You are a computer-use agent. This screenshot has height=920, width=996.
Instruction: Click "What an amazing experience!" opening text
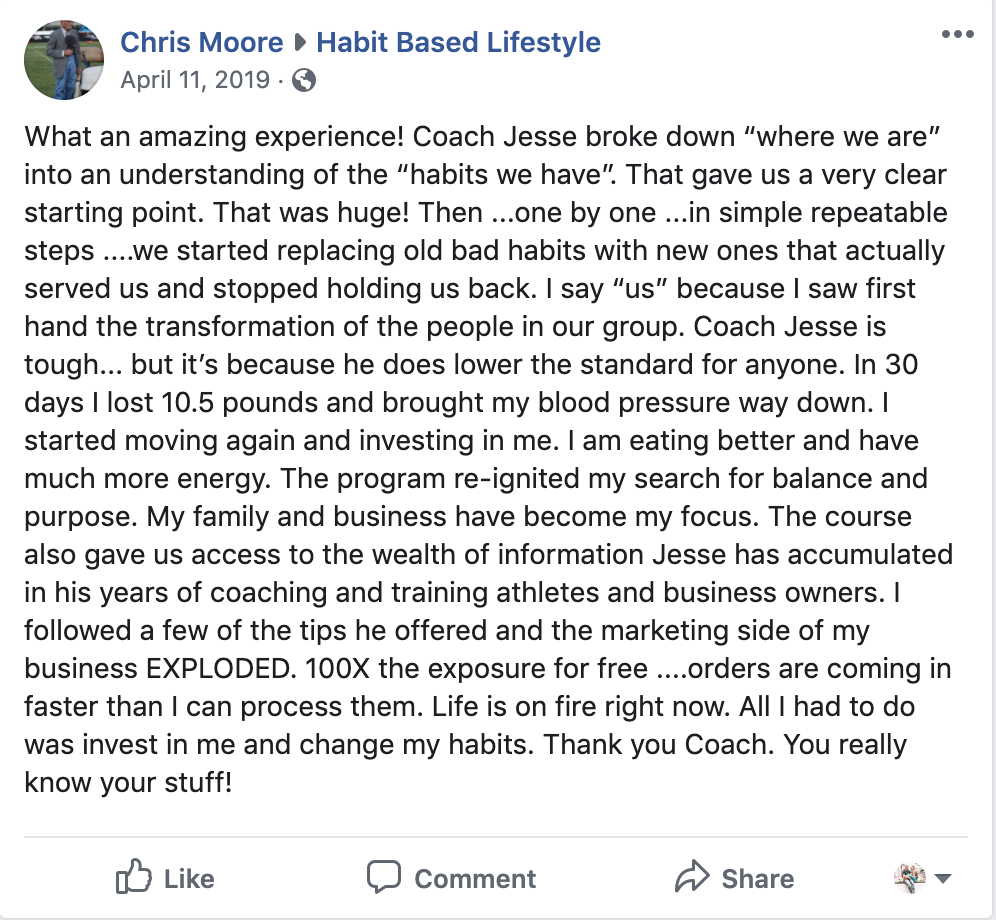pos(214,137)
